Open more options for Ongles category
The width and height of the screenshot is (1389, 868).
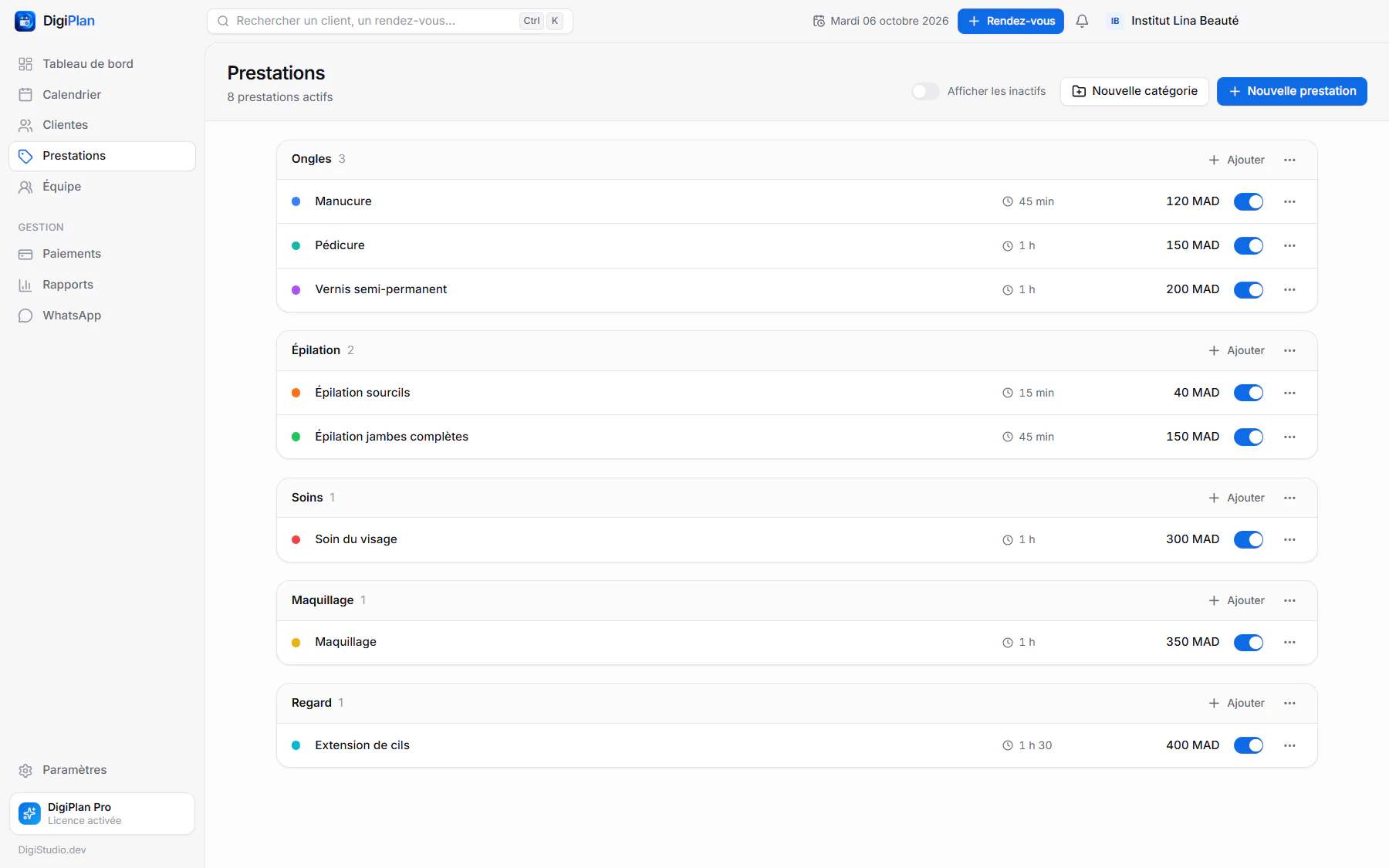(x=1289, y=160)
